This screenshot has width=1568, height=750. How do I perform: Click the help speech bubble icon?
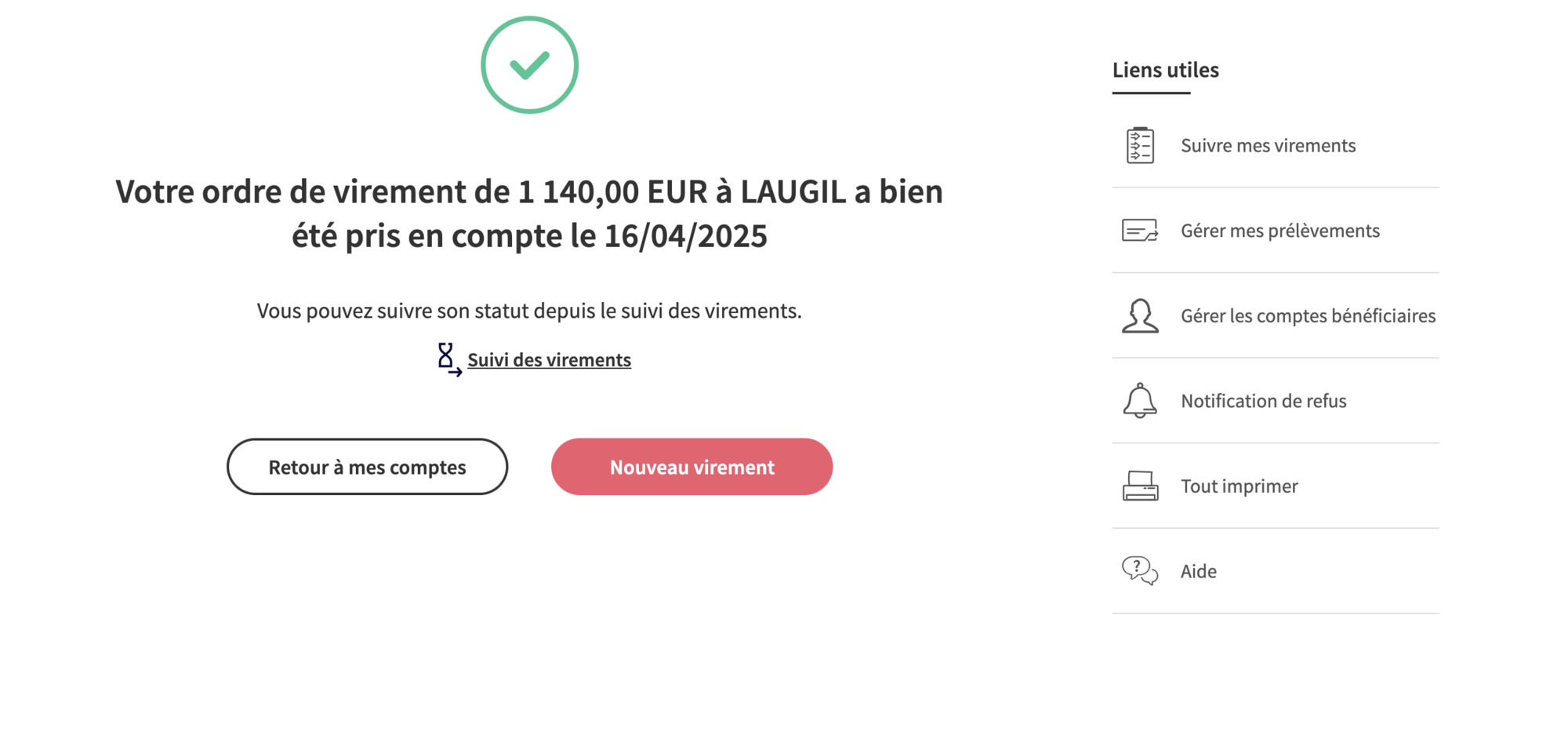click(x=1140, y=571)
